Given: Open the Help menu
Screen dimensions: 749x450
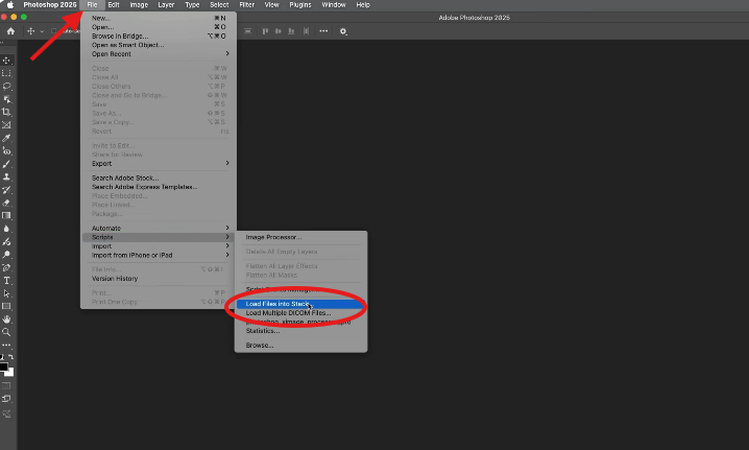Looking at the screenshot, I should point(363,5).
